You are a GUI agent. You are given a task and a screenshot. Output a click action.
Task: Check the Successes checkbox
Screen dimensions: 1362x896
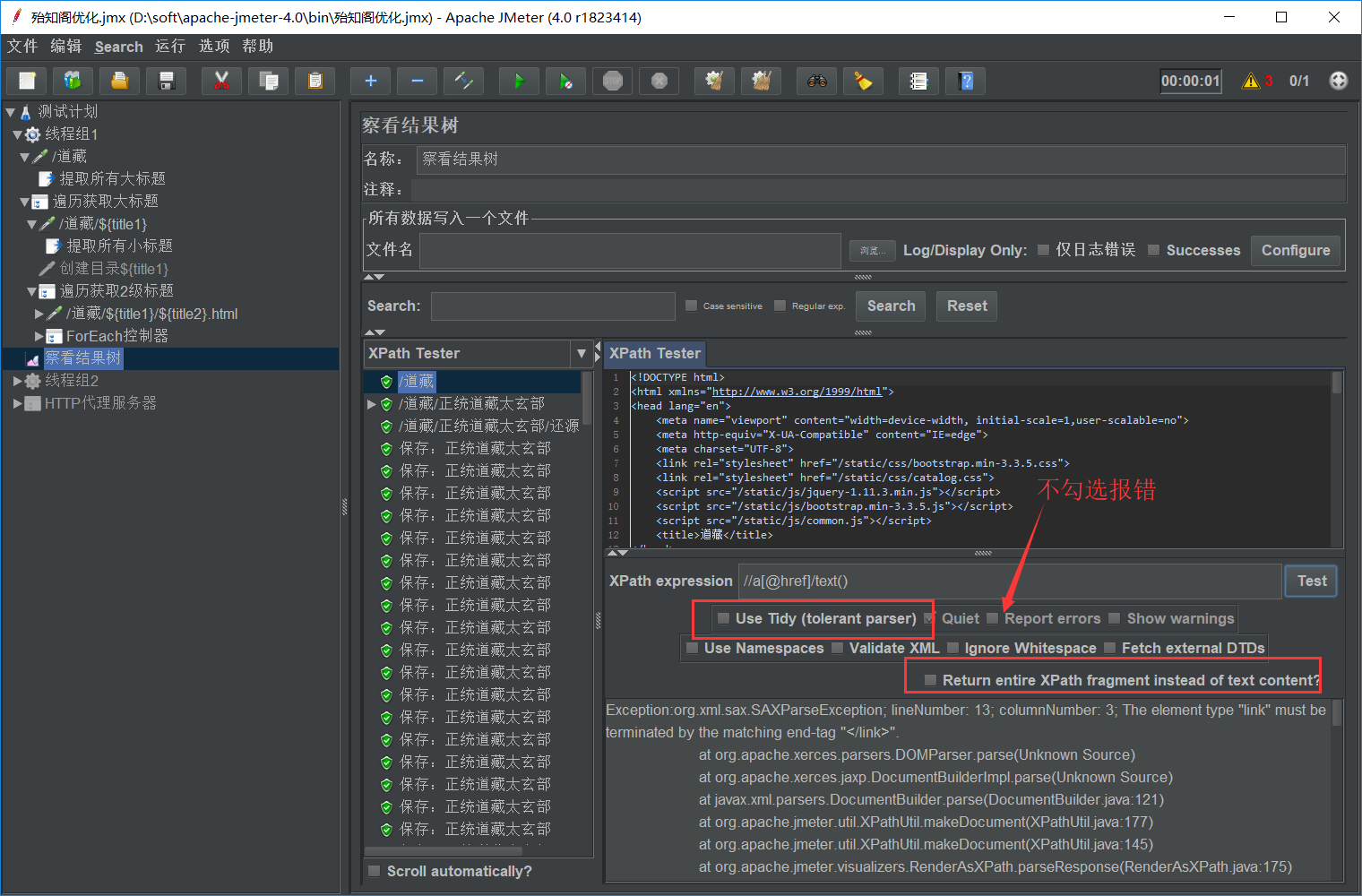[1154, 250]
